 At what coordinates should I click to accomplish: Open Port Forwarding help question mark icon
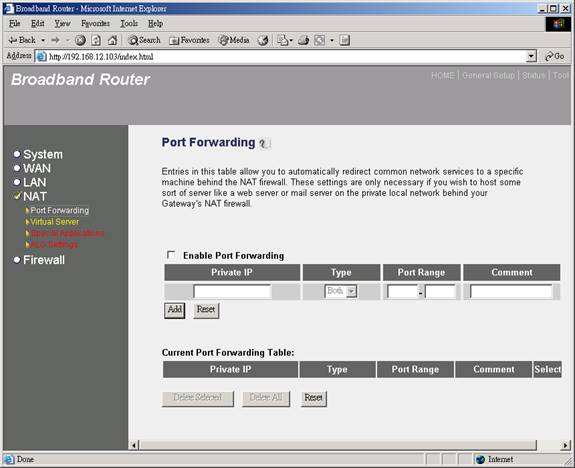coord(264,143)
